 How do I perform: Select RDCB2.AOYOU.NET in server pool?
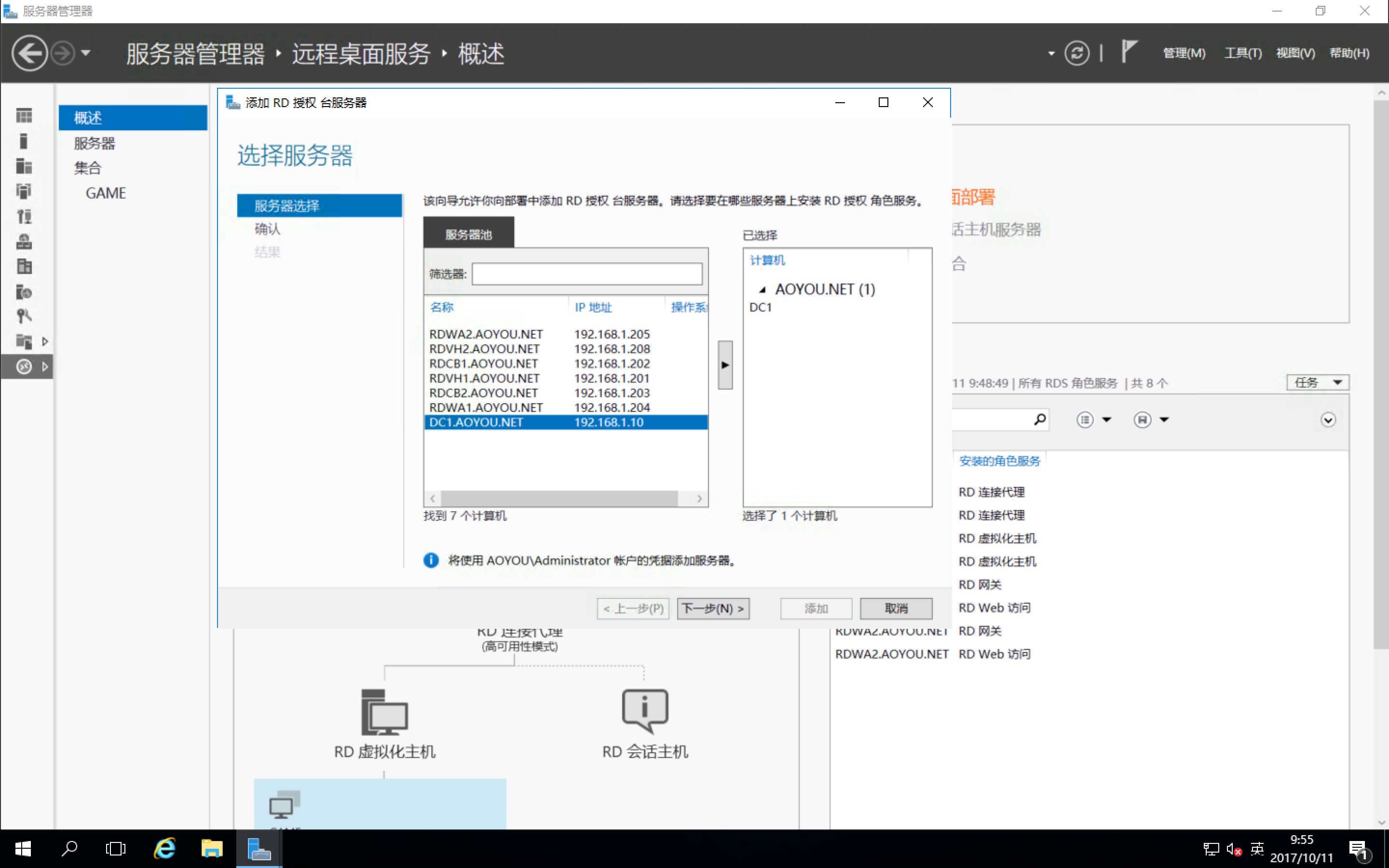coord(565,393)
